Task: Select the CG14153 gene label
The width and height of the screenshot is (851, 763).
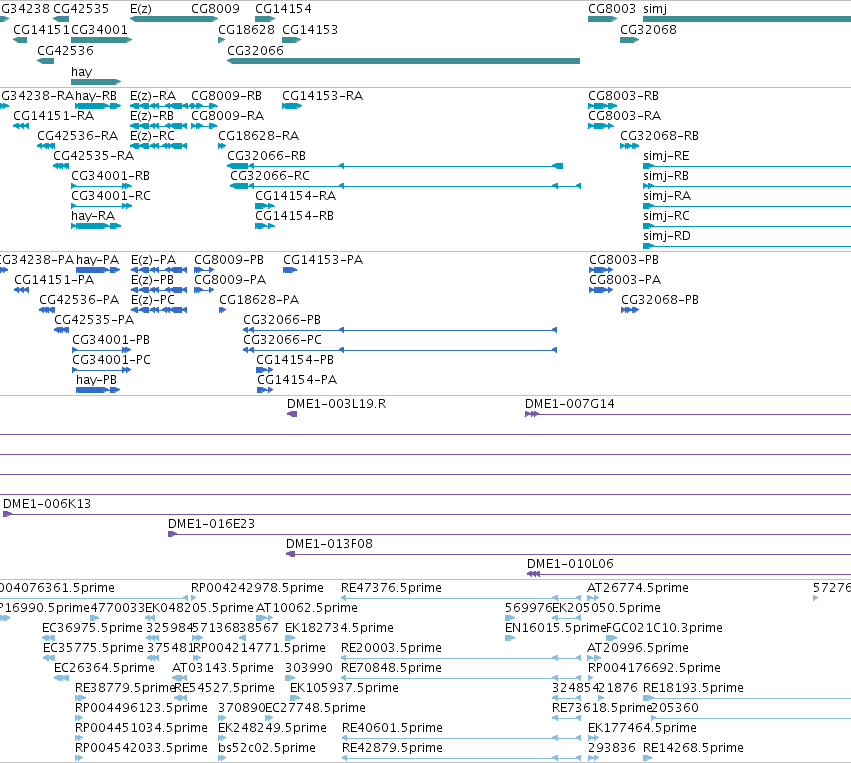Action: (x=310, y=30)
